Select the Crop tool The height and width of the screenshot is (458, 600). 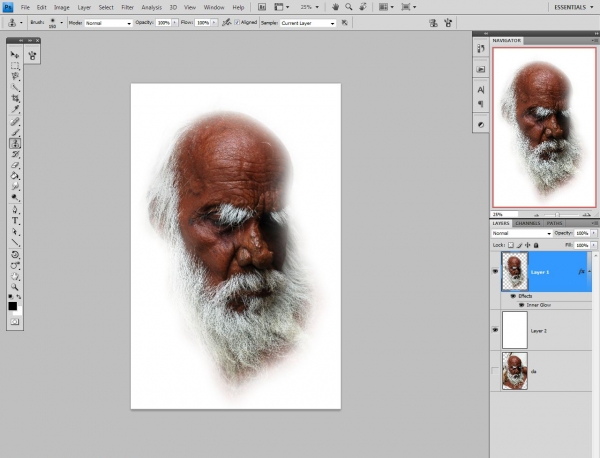tap(15, 98)
